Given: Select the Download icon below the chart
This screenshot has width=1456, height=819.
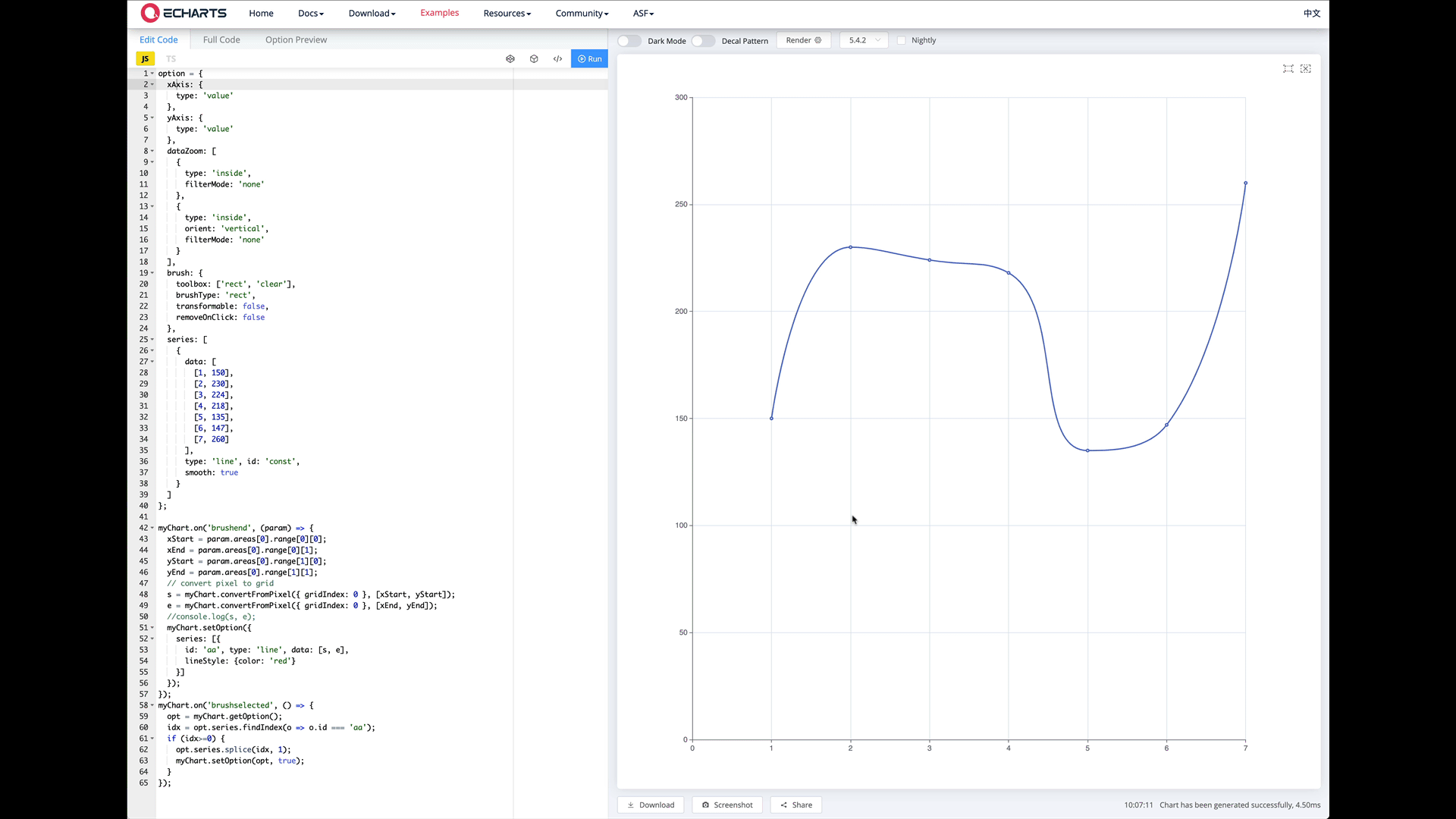Looking at the screenshot, I should pos(651,805).
